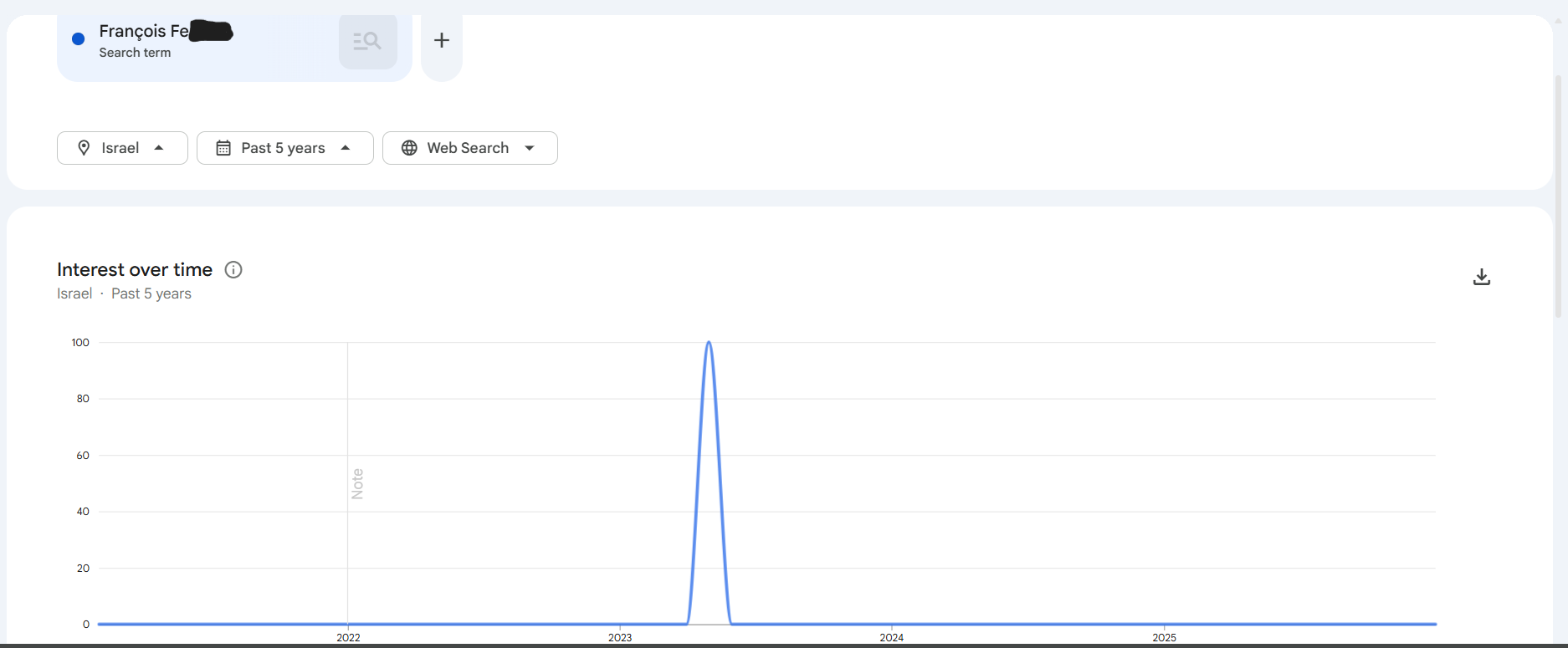Expand the Past 5 years dropdown arrow
The width and height of the screenshot is (1568, 648).
tap(346, 148)
